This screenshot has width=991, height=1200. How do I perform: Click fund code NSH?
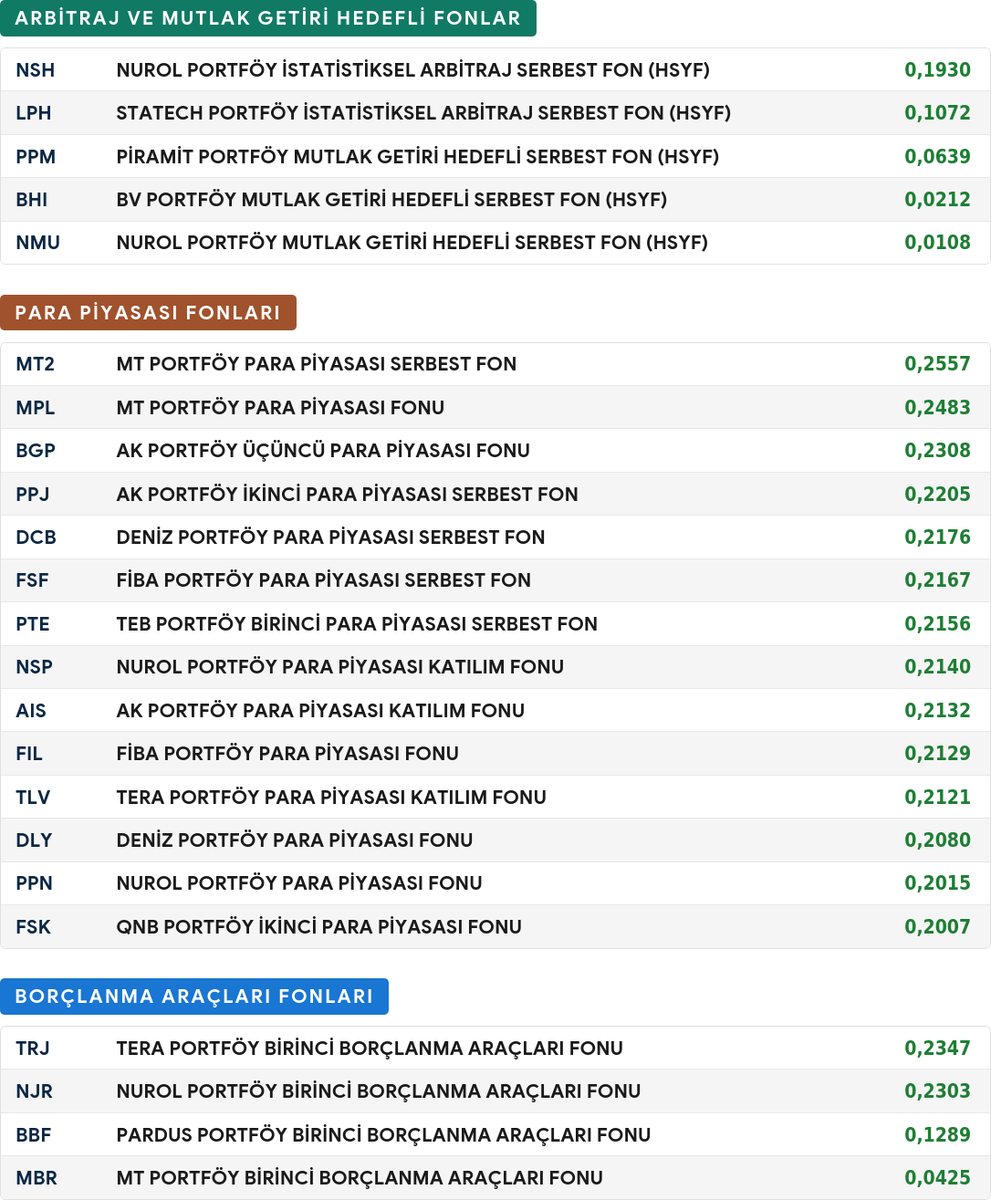tap(35, 70)
